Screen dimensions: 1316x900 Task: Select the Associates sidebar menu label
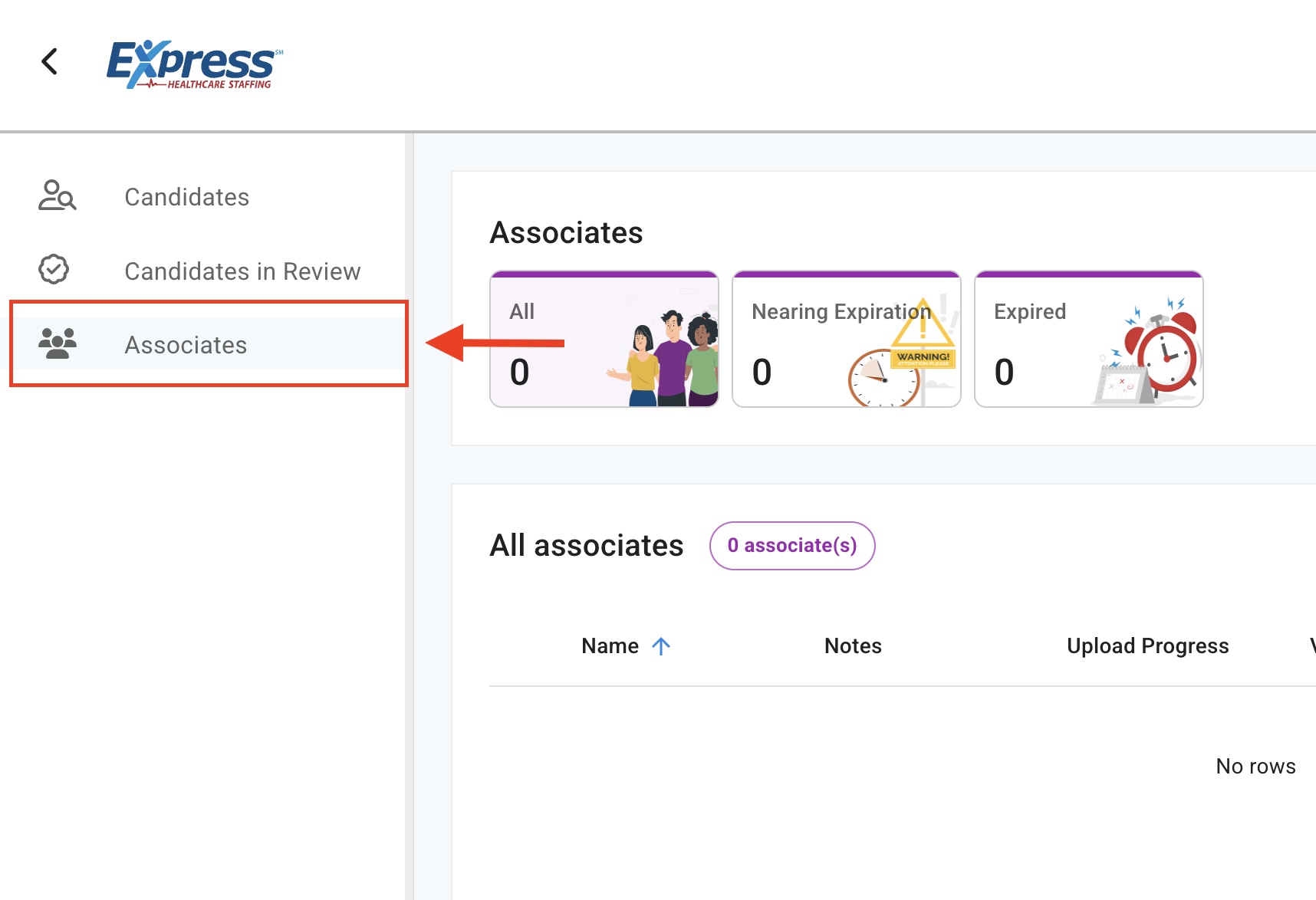(186, 345)
